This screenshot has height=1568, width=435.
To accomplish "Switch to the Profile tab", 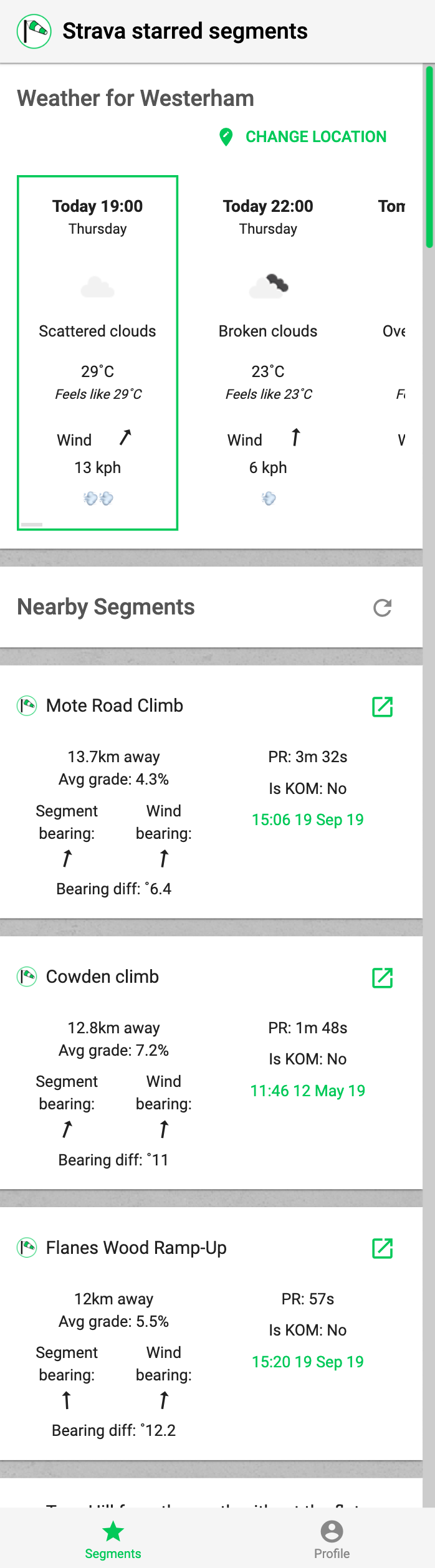I will tap(332, 1539).
